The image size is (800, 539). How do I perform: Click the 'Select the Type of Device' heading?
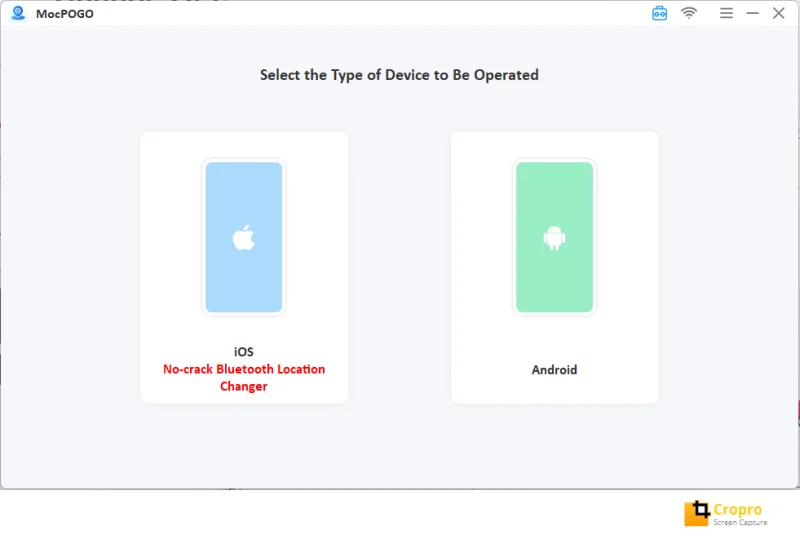(399, 75)
